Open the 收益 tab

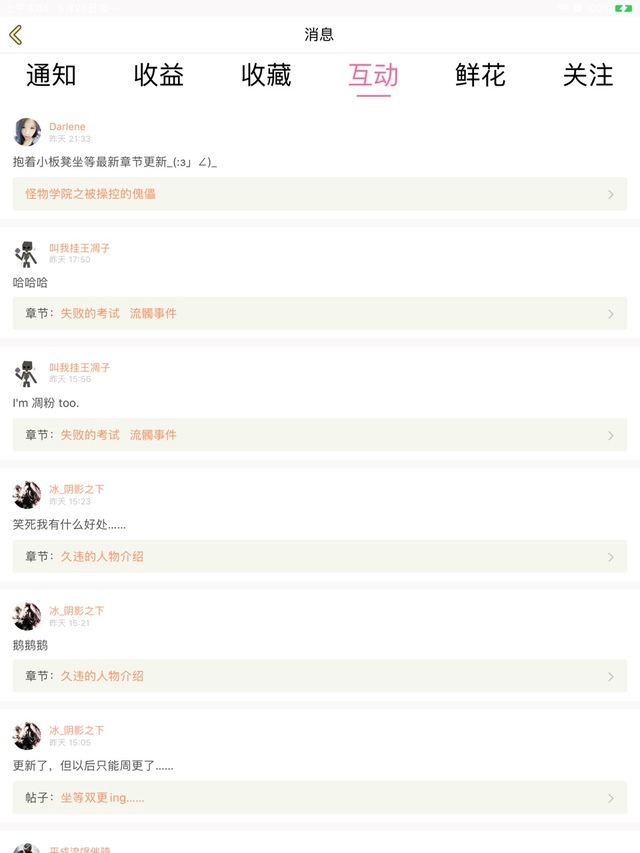pos(159,75)
